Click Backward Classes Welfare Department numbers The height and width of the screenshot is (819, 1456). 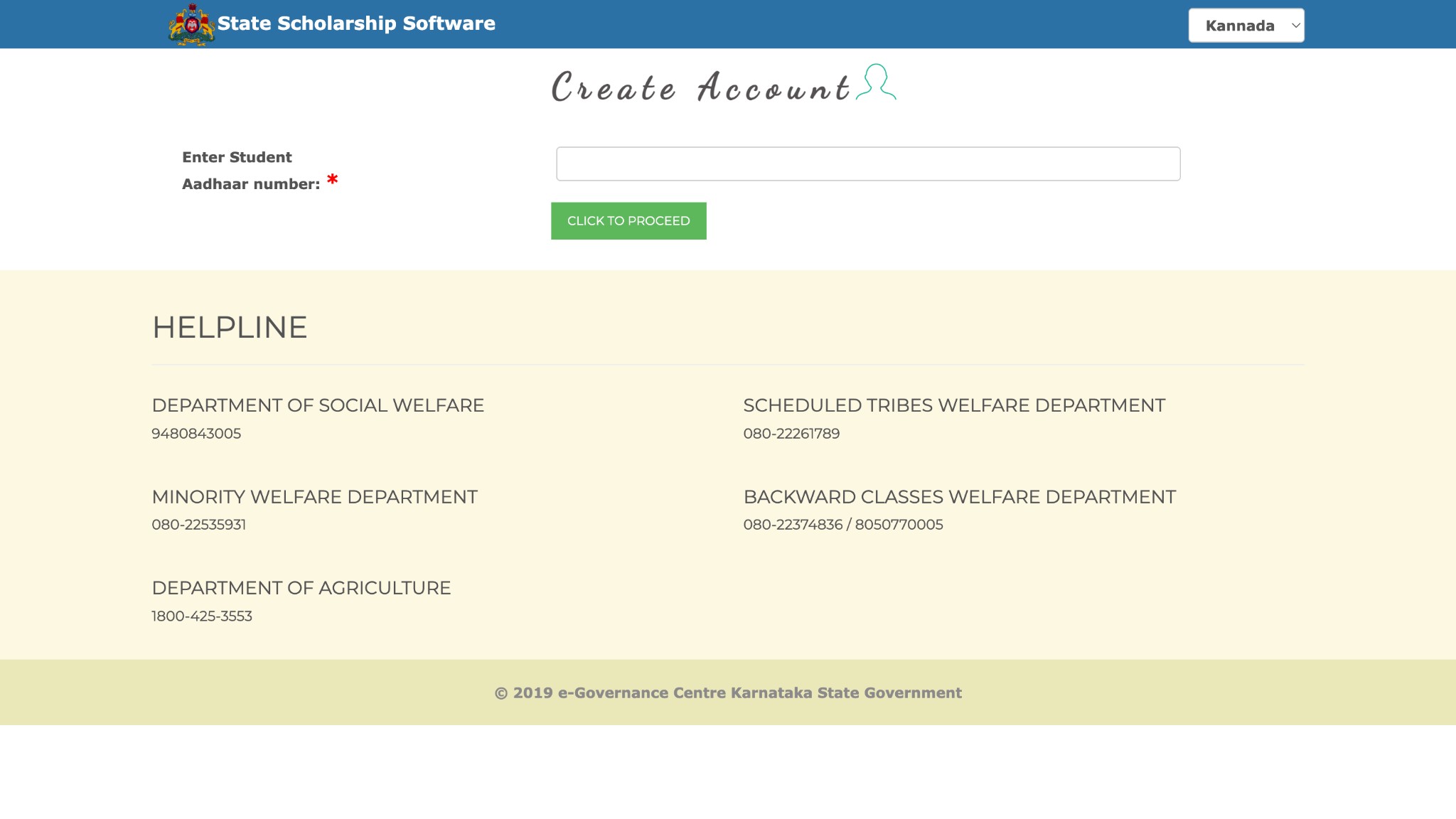point(842,525)
